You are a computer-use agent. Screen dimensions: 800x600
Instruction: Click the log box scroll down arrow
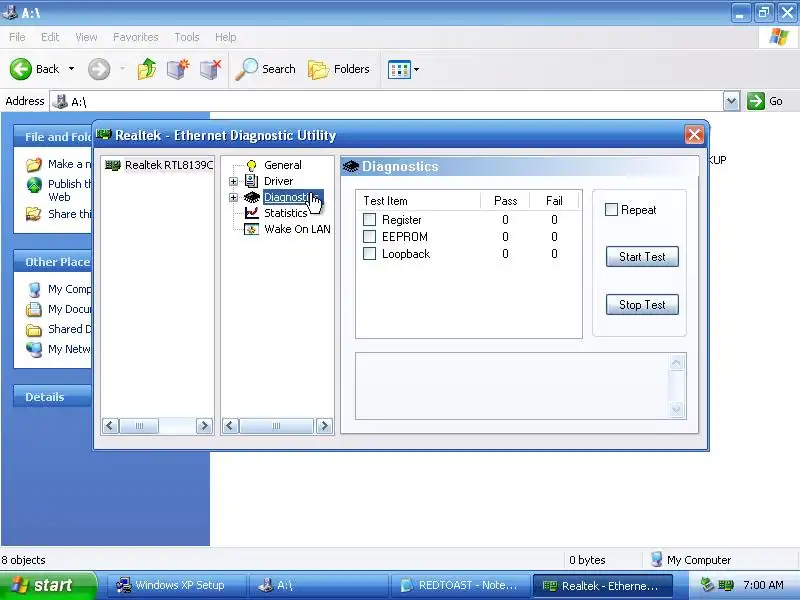point(677,409)
